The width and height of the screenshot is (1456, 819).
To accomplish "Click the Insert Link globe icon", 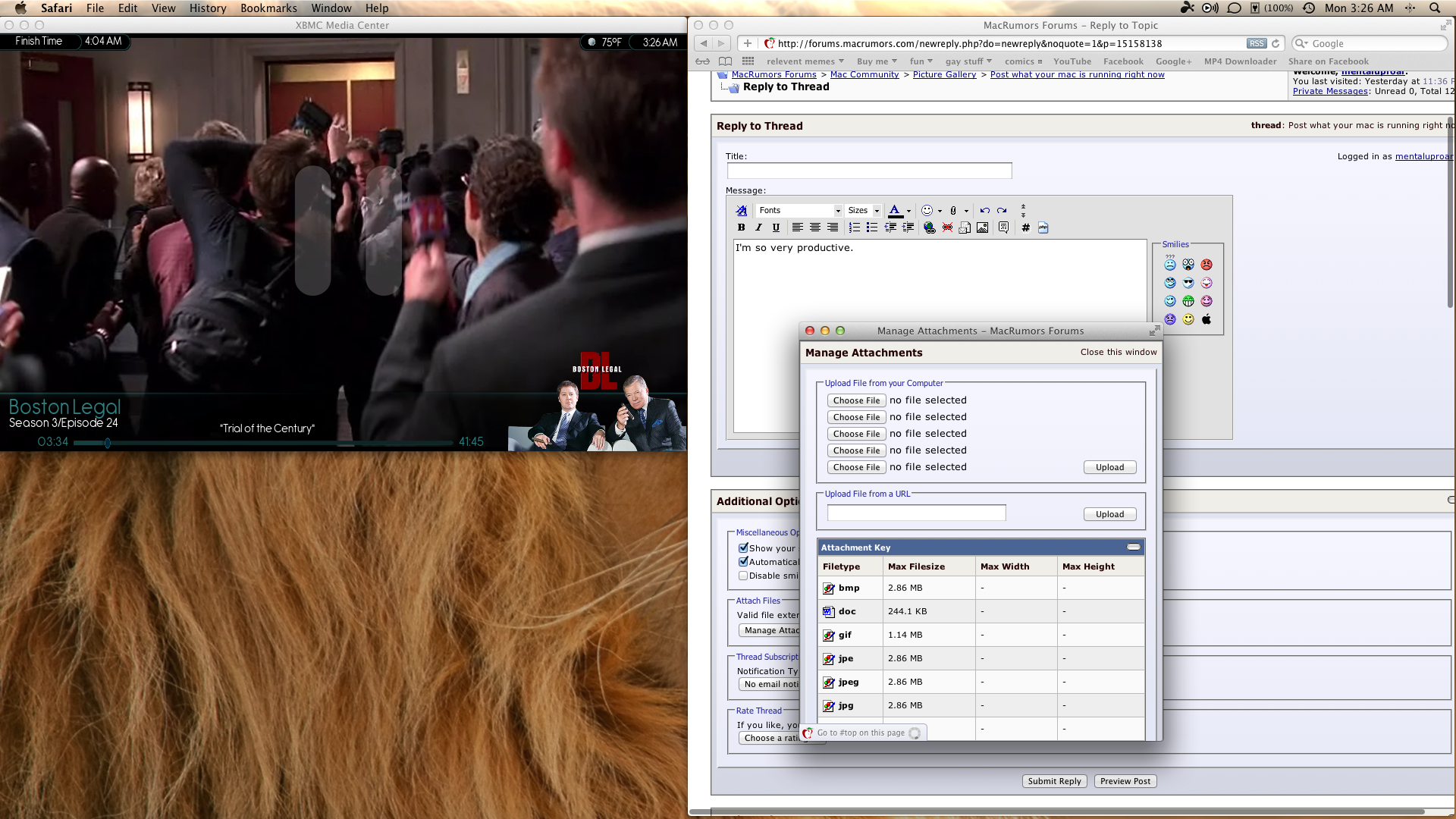I will point(929,227).
